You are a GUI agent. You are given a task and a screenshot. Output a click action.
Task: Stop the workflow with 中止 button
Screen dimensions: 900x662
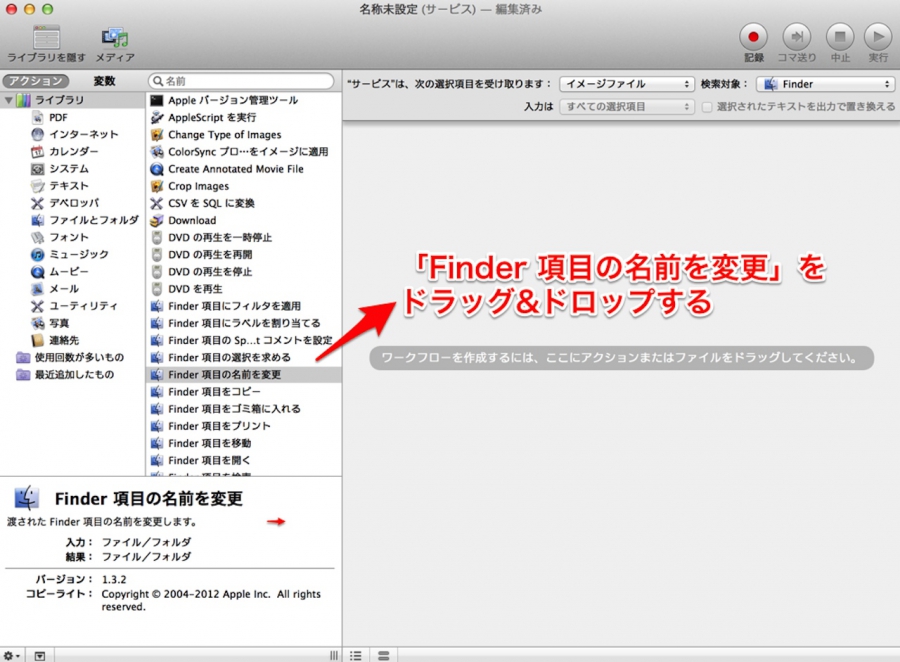[840, 37]
